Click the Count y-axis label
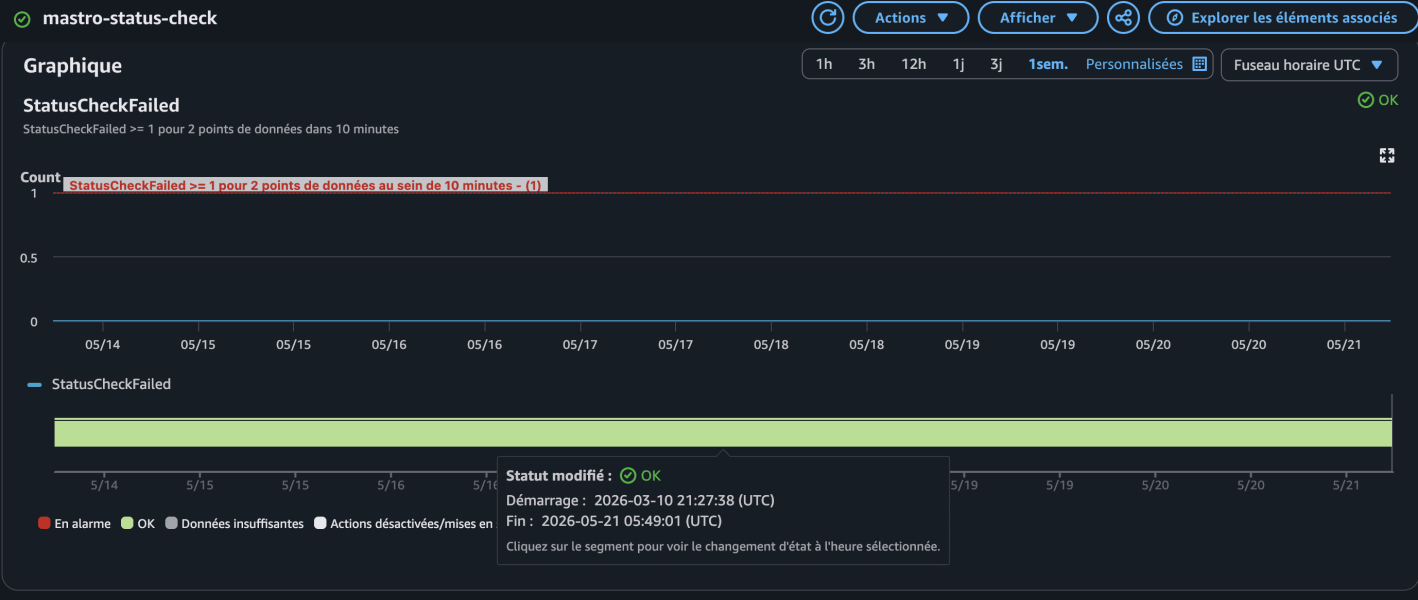This screenshot has height=600, width=1418. 41,177
